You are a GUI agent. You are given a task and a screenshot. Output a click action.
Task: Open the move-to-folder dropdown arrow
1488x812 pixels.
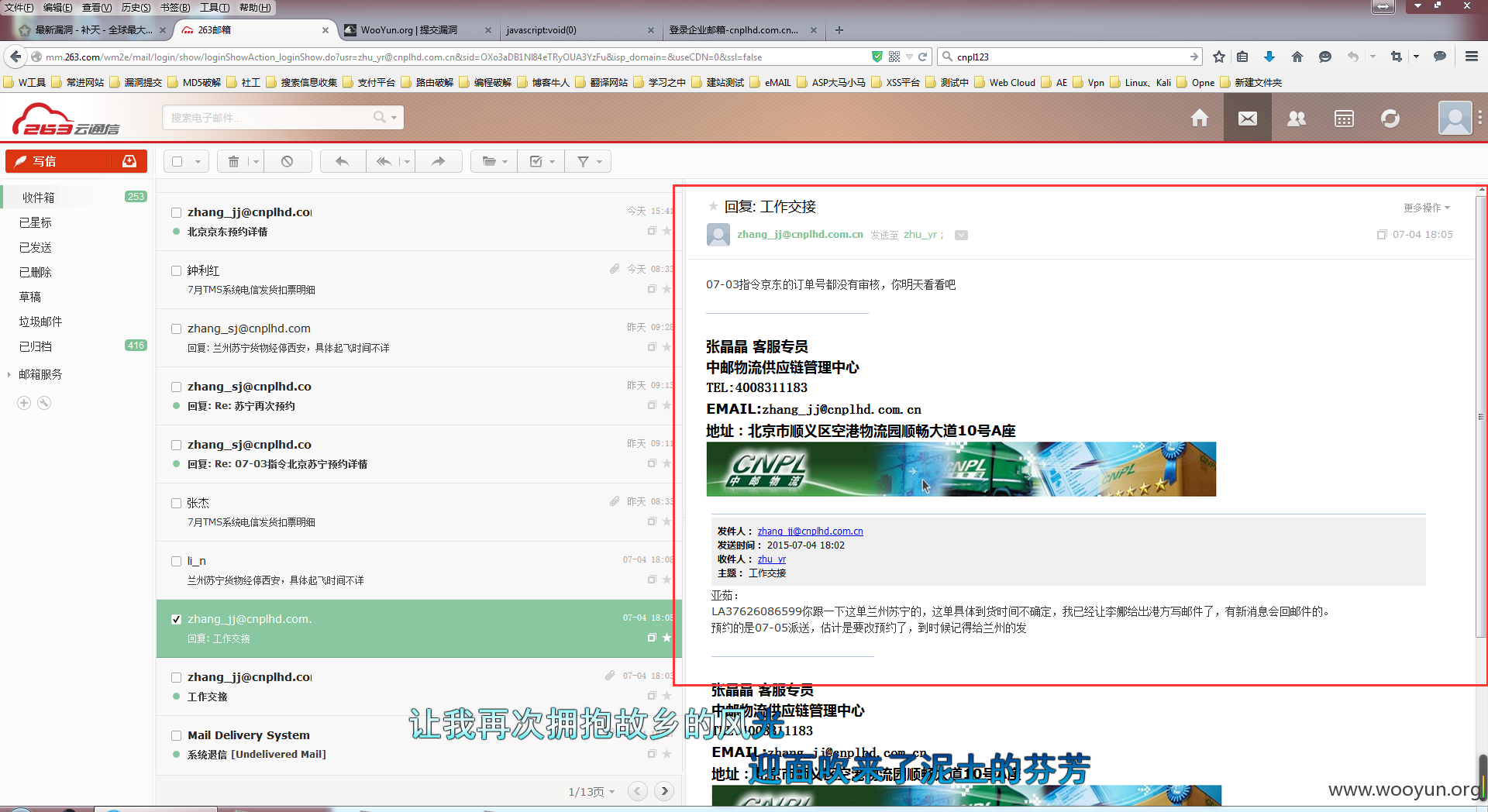click(x=505, y=162)
